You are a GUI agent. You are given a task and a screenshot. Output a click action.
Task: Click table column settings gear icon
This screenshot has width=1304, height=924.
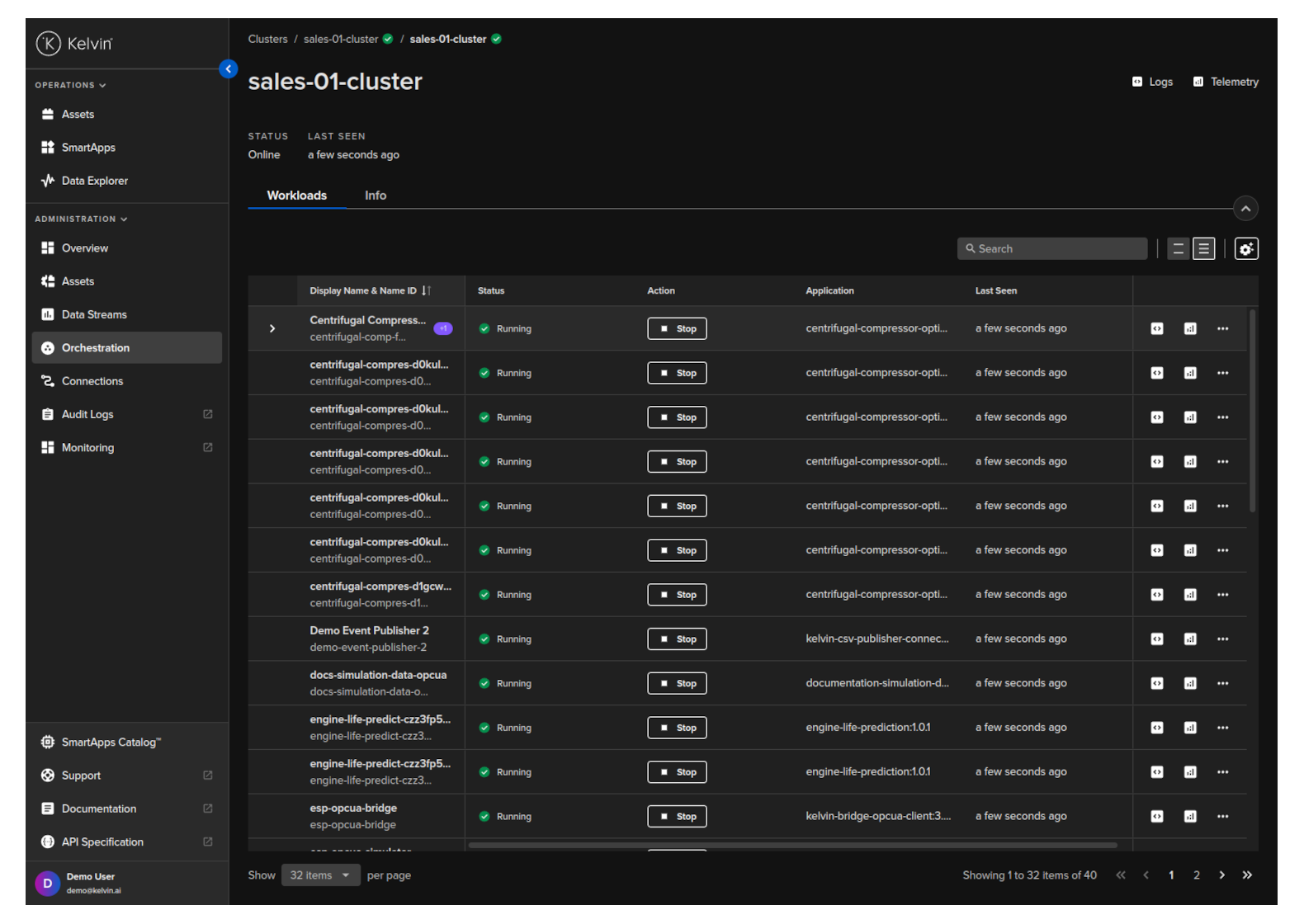click(1245, 248)
